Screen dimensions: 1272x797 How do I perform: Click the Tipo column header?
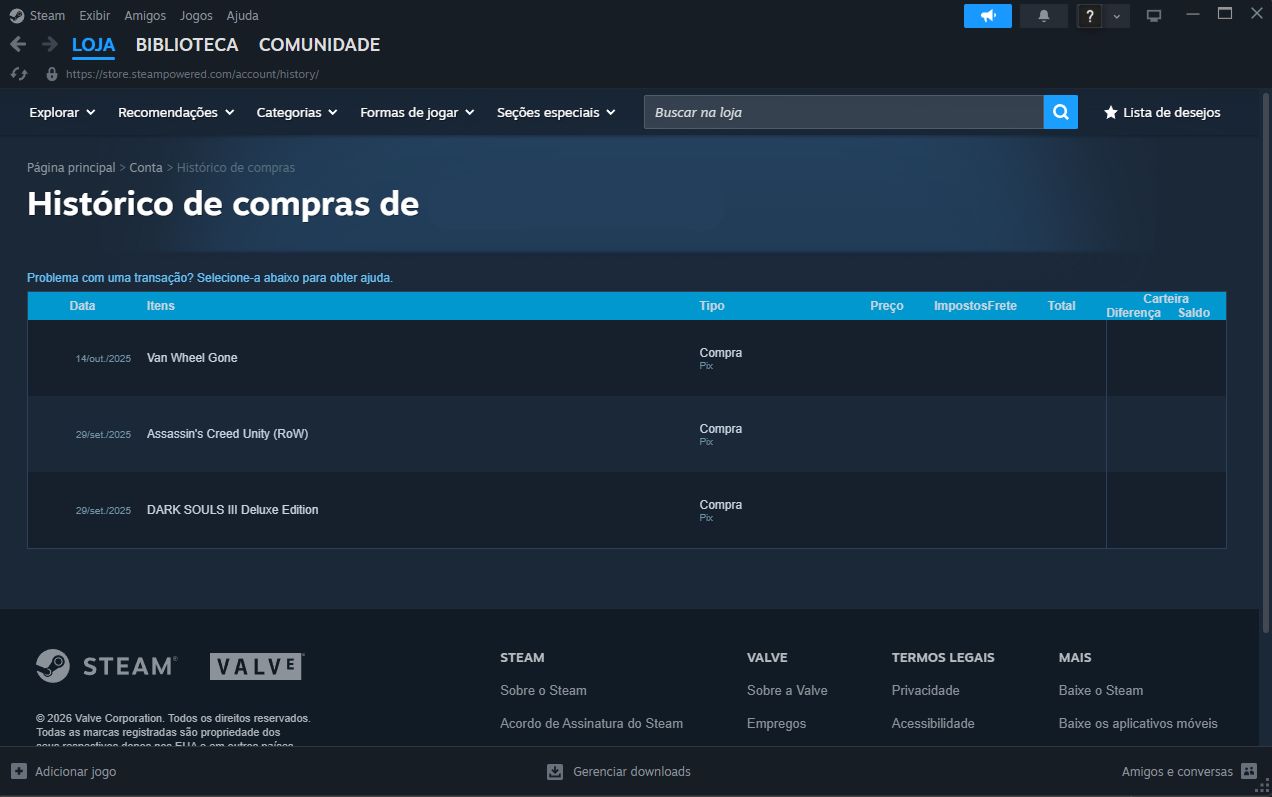pos(712,306)
